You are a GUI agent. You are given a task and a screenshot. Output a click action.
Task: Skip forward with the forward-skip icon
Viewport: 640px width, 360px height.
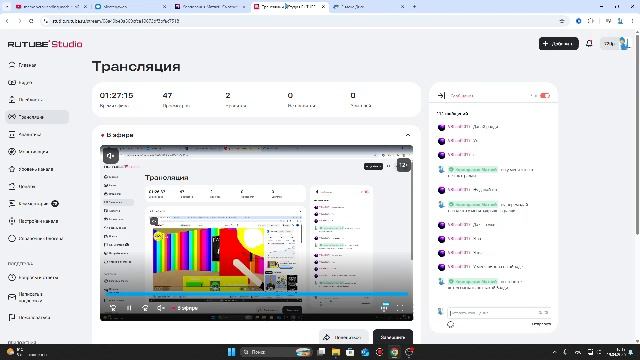coord(145,308)
